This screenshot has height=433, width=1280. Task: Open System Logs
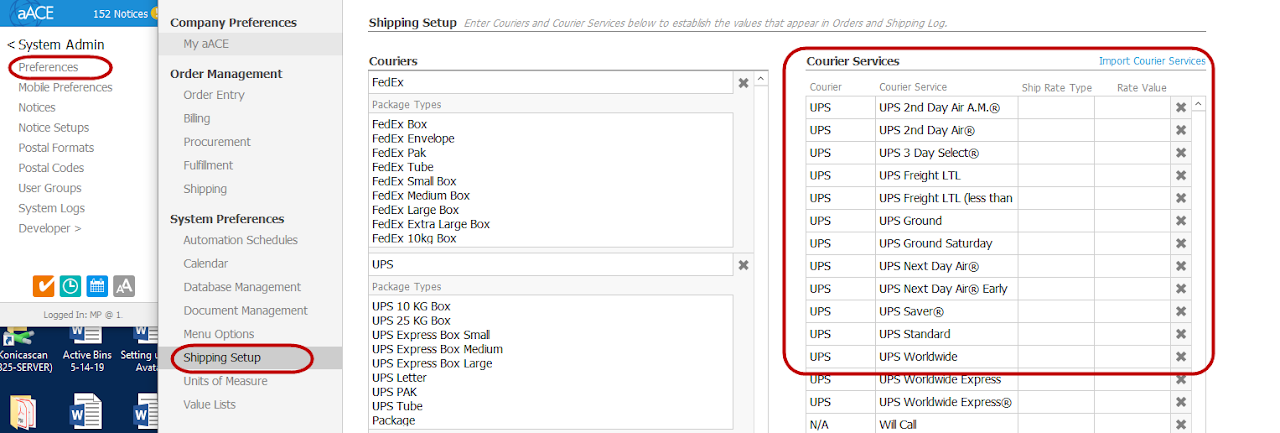pyautogui.click(x=52, y=208)
